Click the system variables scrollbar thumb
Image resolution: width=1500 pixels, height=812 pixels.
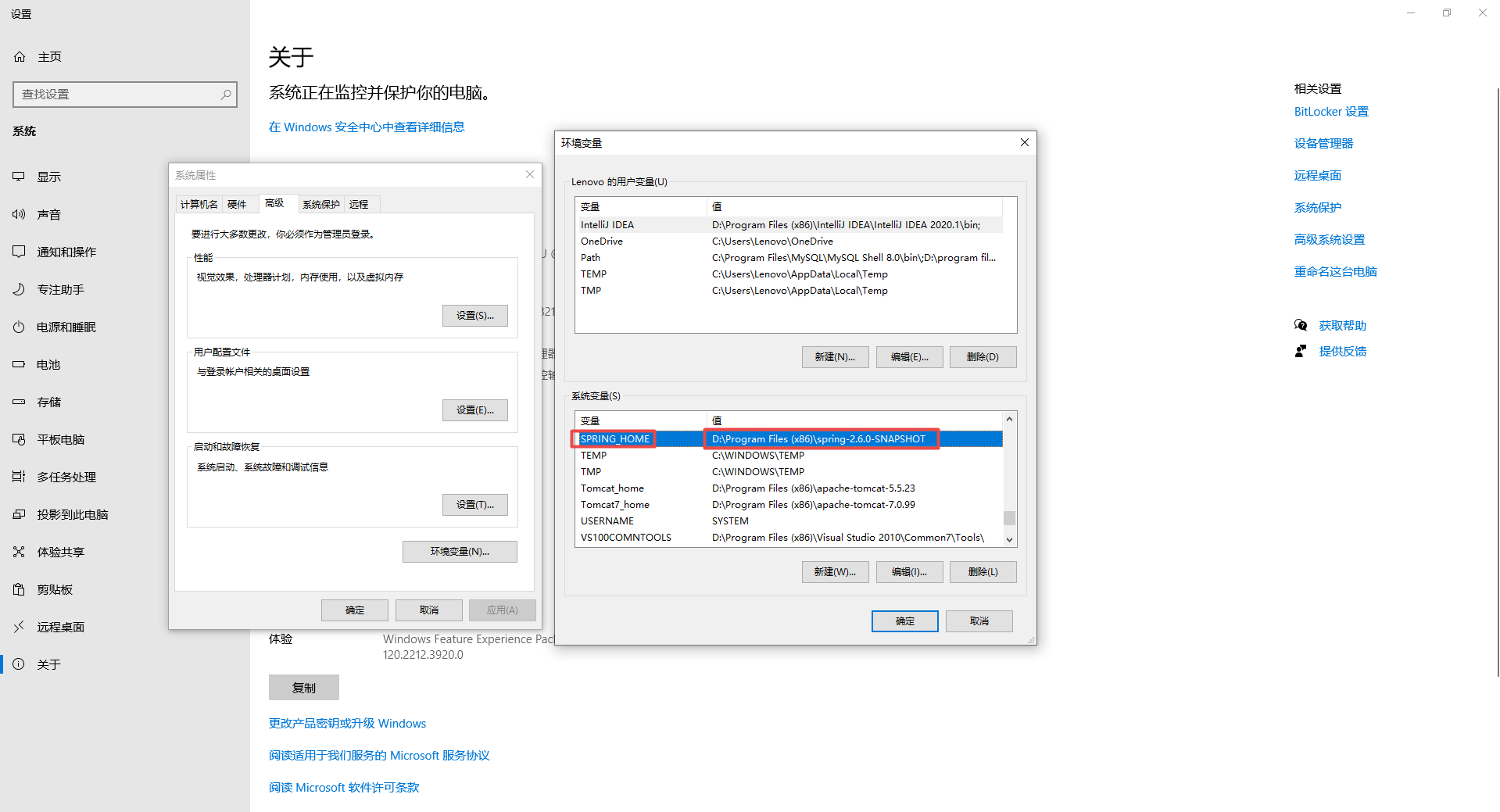(1009, 518)
